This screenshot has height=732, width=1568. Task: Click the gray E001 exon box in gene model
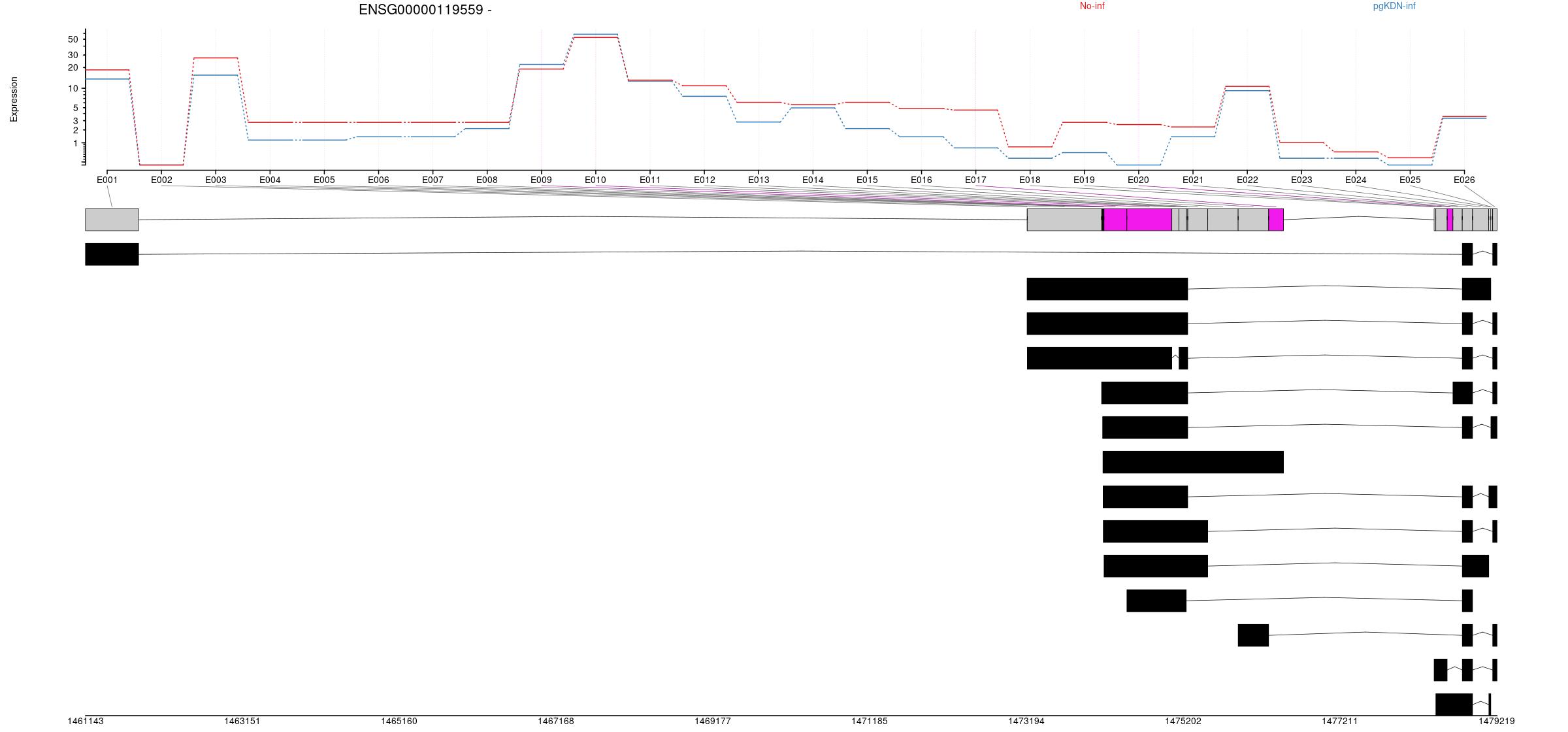point(112,220)
